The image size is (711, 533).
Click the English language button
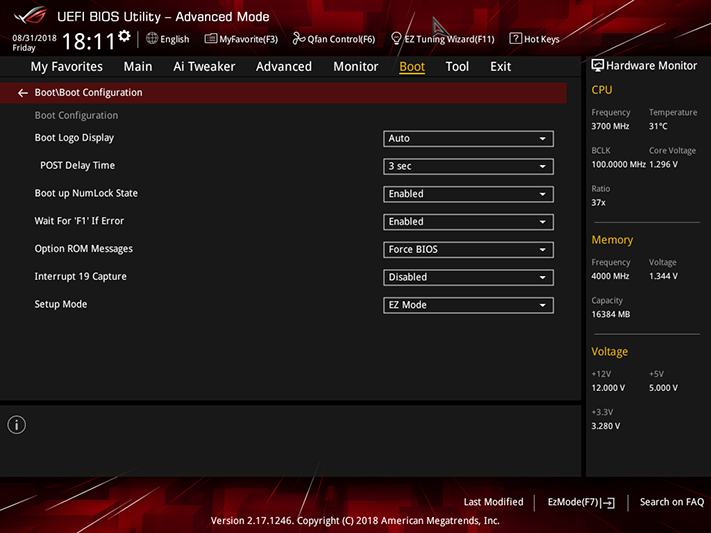click(168, 39)
